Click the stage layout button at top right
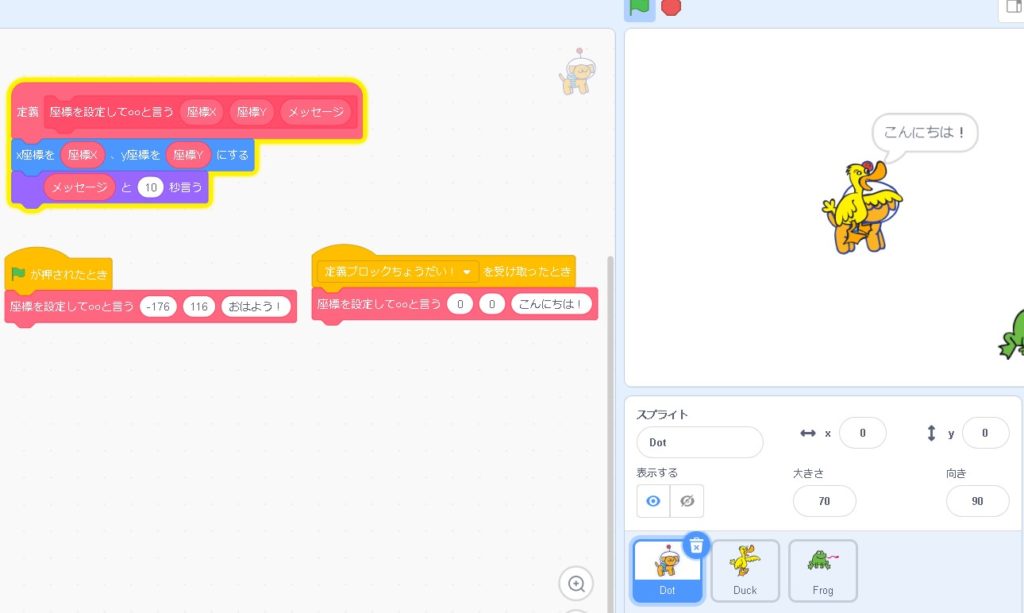 (x=1010, y=8)
